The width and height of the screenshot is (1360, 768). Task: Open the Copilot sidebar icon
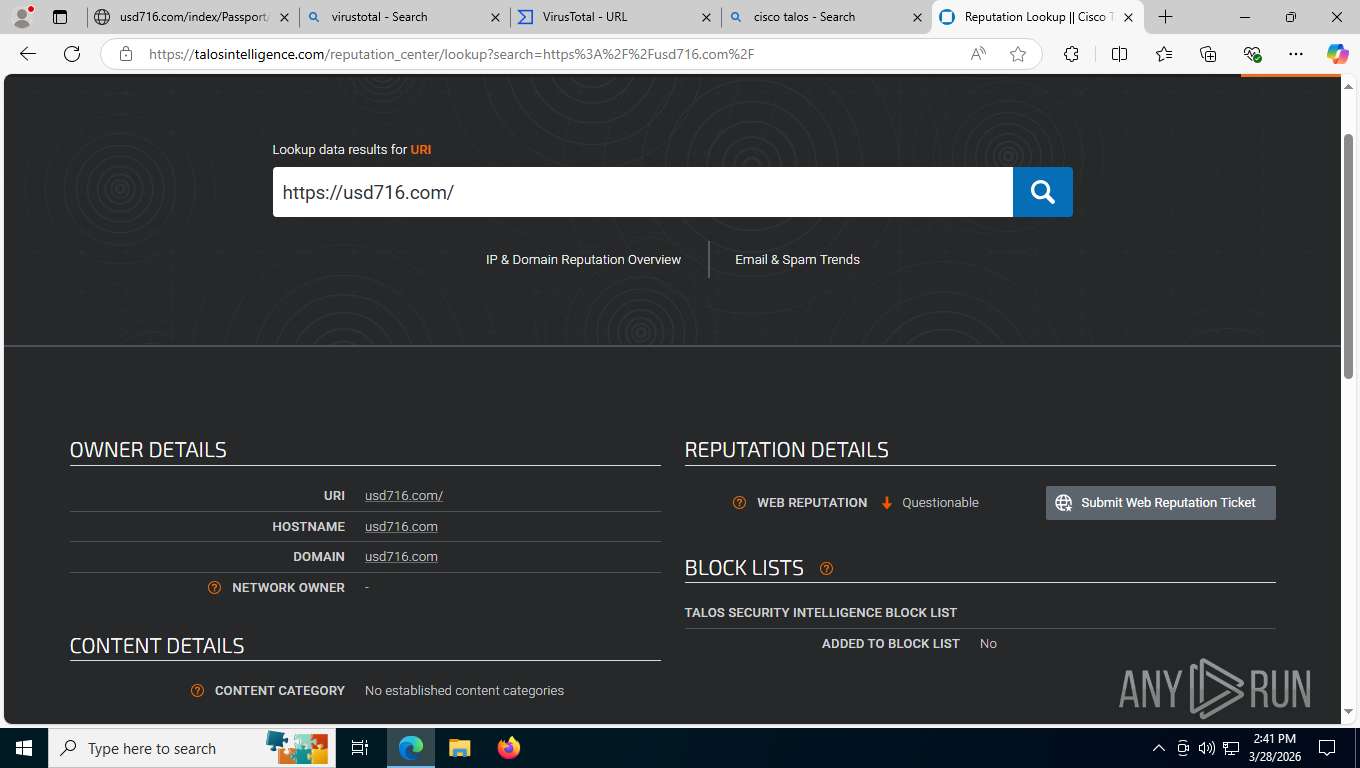tap(1337, 55)
